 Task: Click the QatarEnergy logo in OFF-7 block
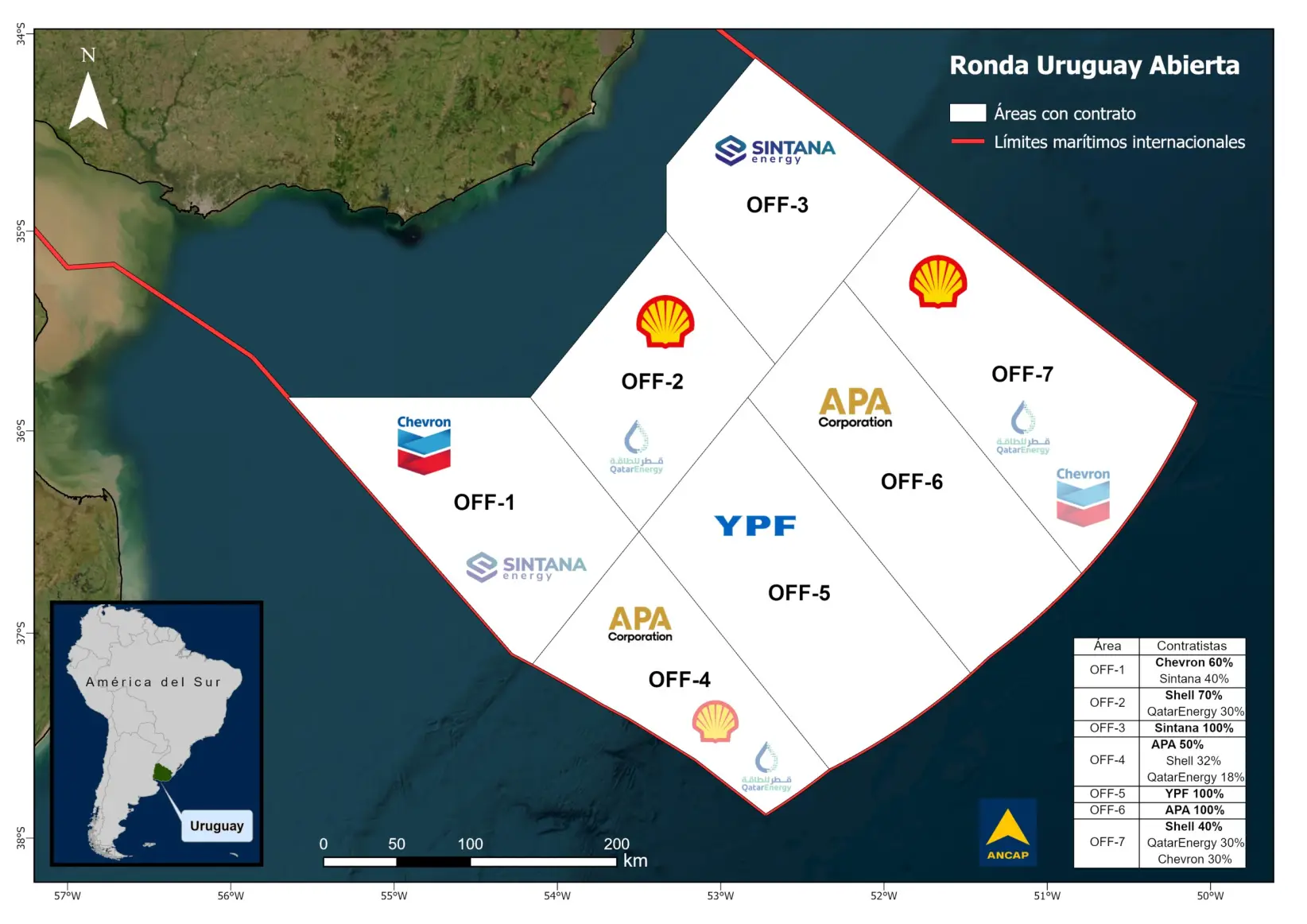[1023, 427]
